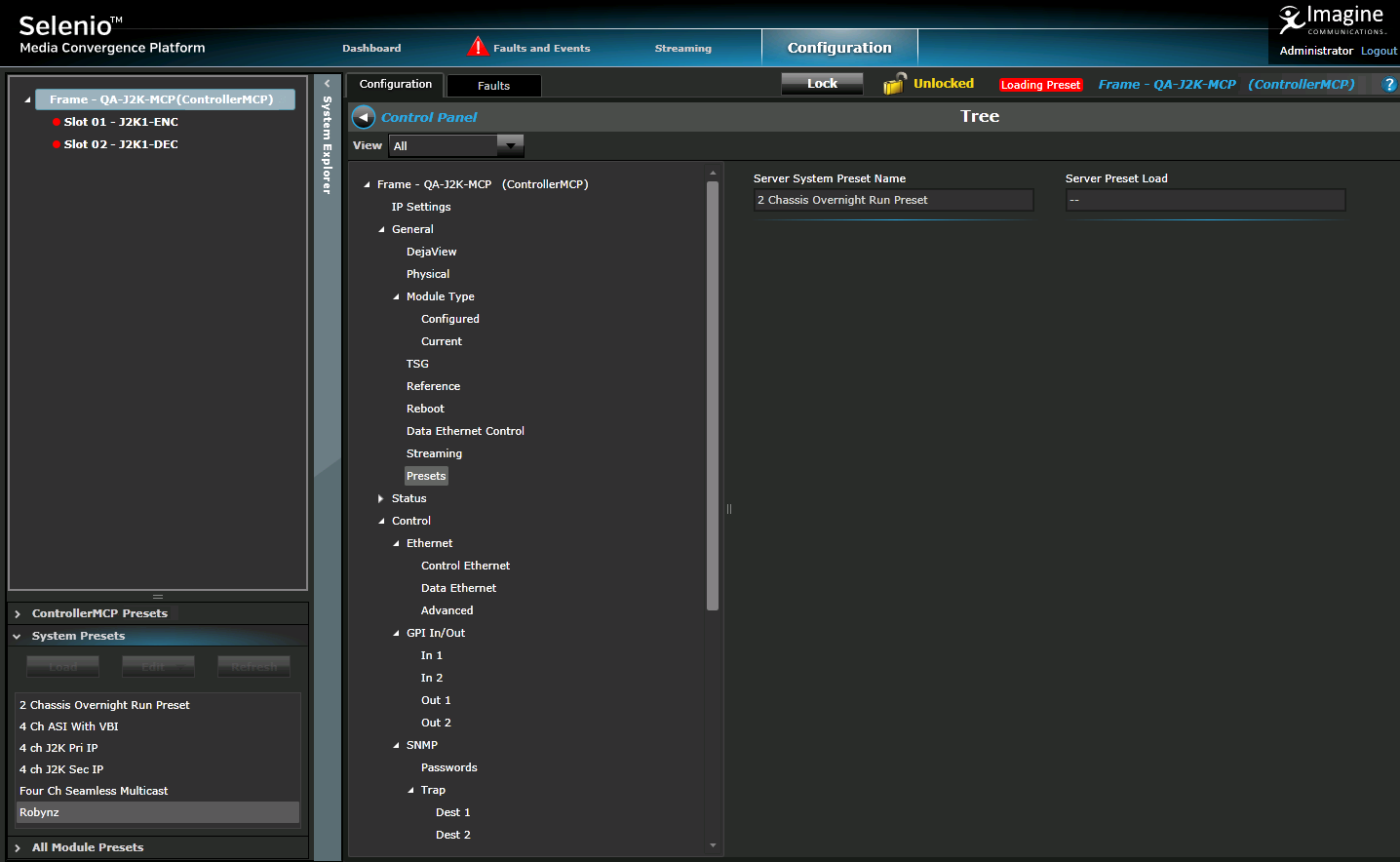Switch to the Faults sub-tab
The width and height of the screenshot is (1400, 862).
[493, 86]
